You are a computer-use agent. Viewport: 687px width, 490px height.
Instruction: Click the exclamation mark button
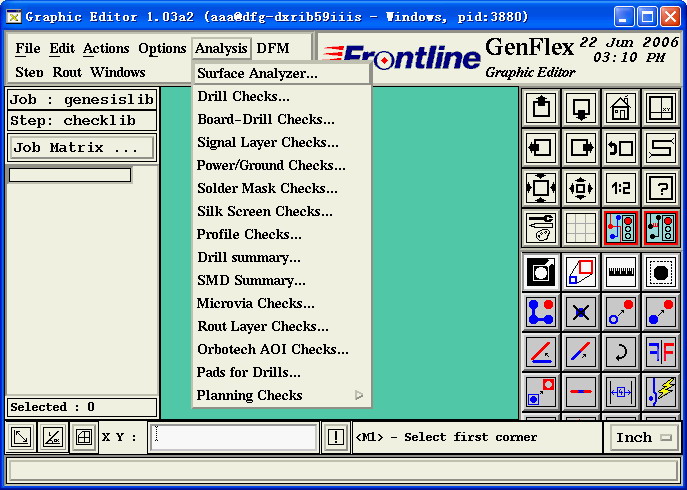[x=336, y=437]
